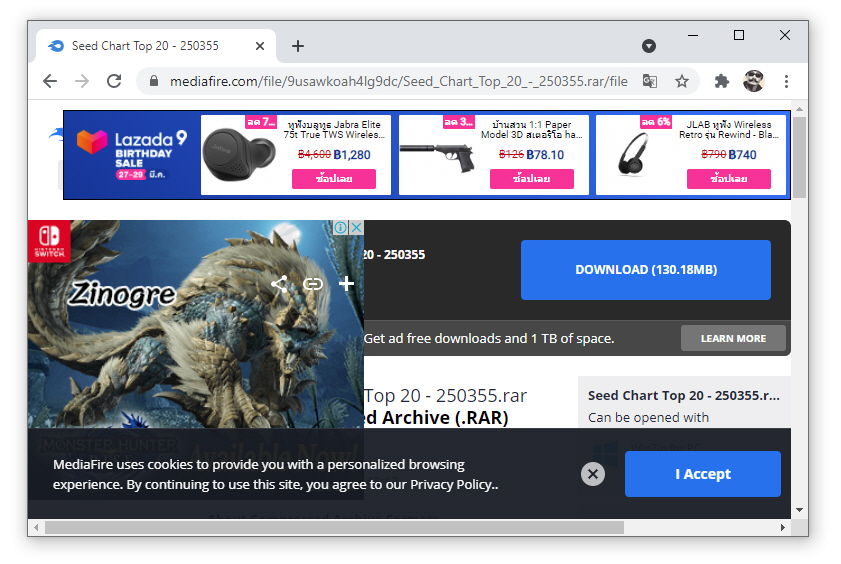The height and width of the screenshot is (564, 841).
Task: Click the share icon
Action: point(279,284)
